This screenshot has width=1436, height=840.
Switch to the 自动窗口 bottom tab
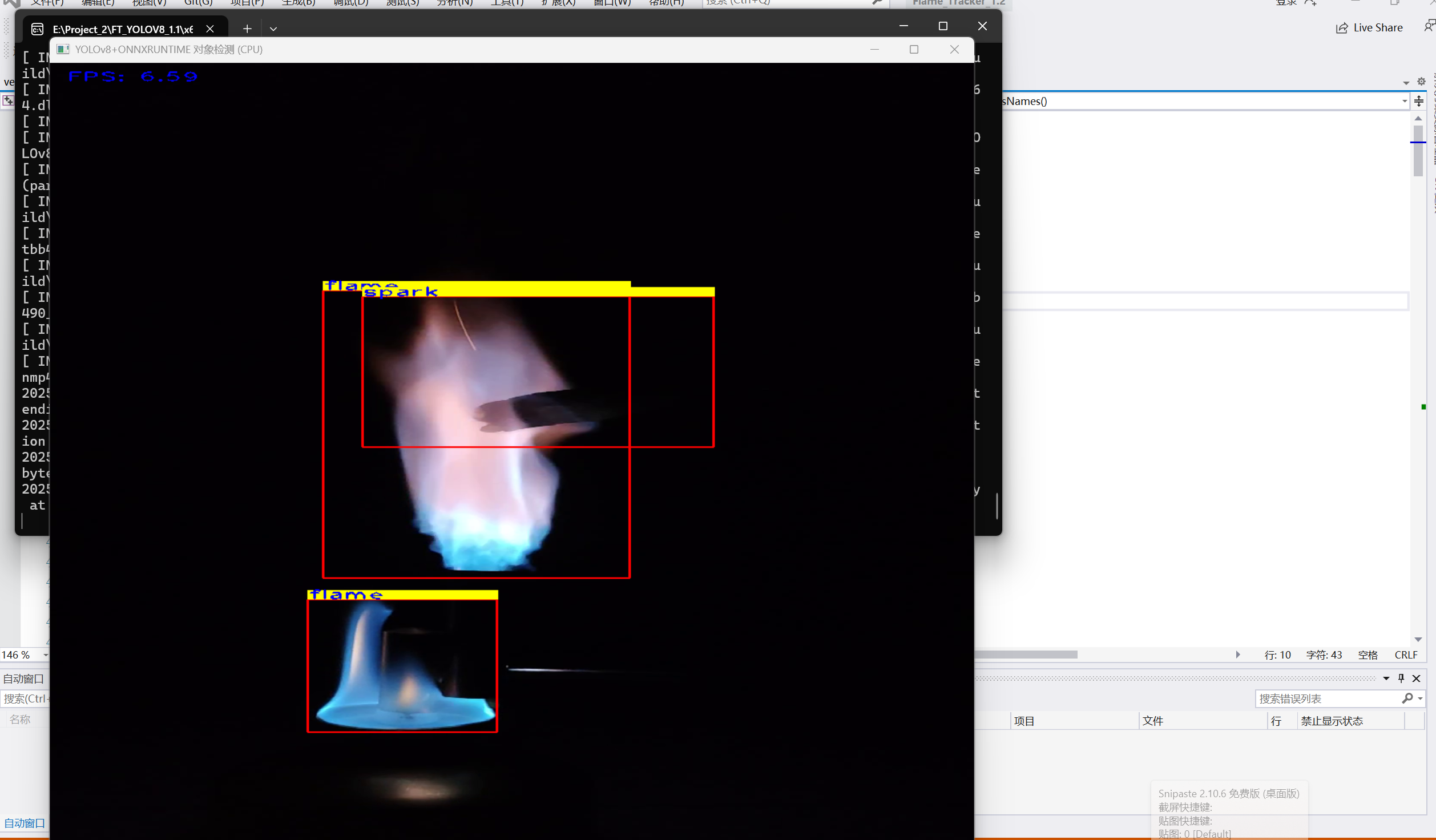24,823
